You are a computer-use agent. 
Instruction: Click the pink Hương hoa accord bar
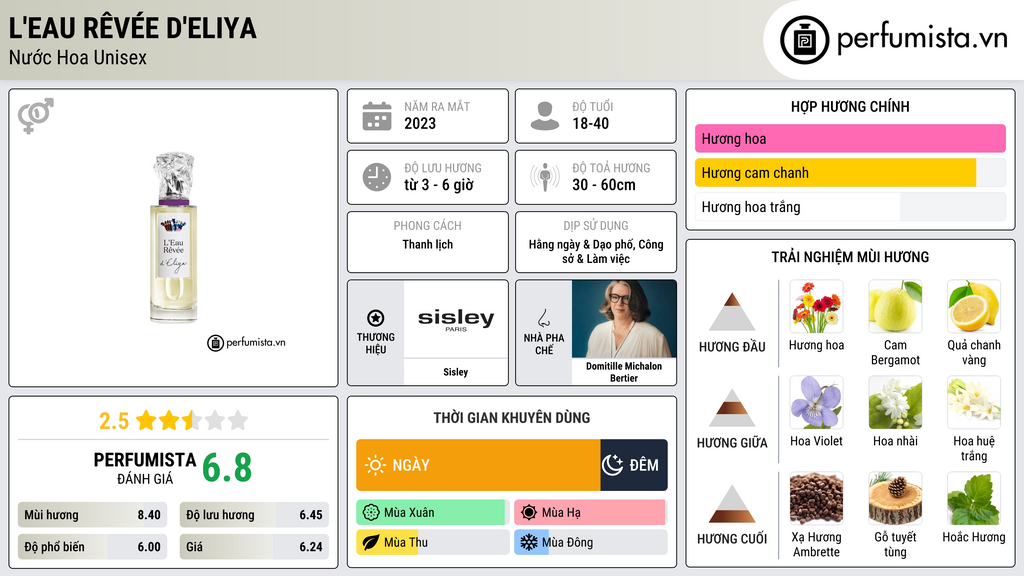850,138
